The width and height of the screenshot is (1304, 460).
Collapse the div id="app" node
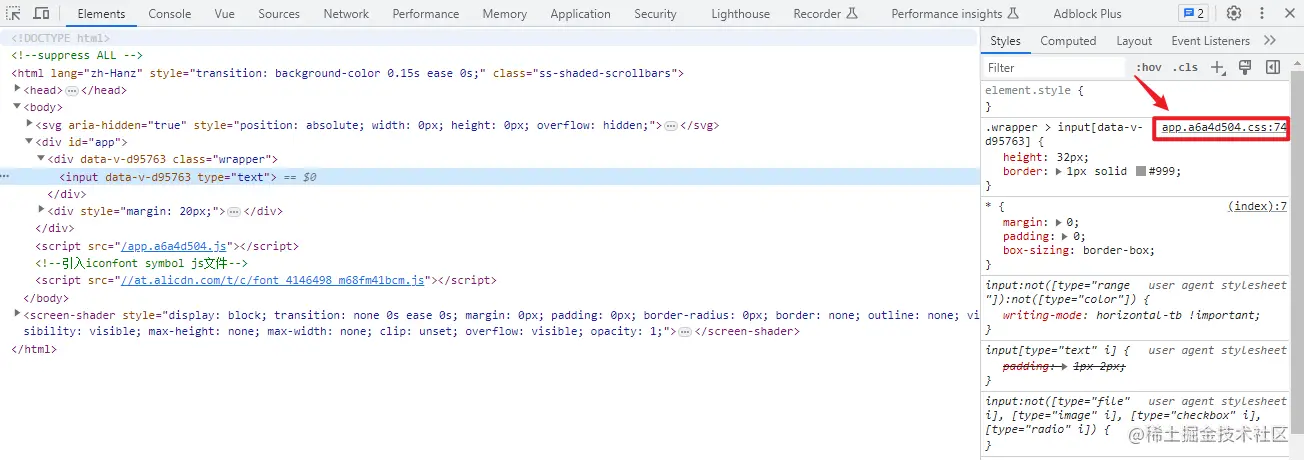point(29,142)
